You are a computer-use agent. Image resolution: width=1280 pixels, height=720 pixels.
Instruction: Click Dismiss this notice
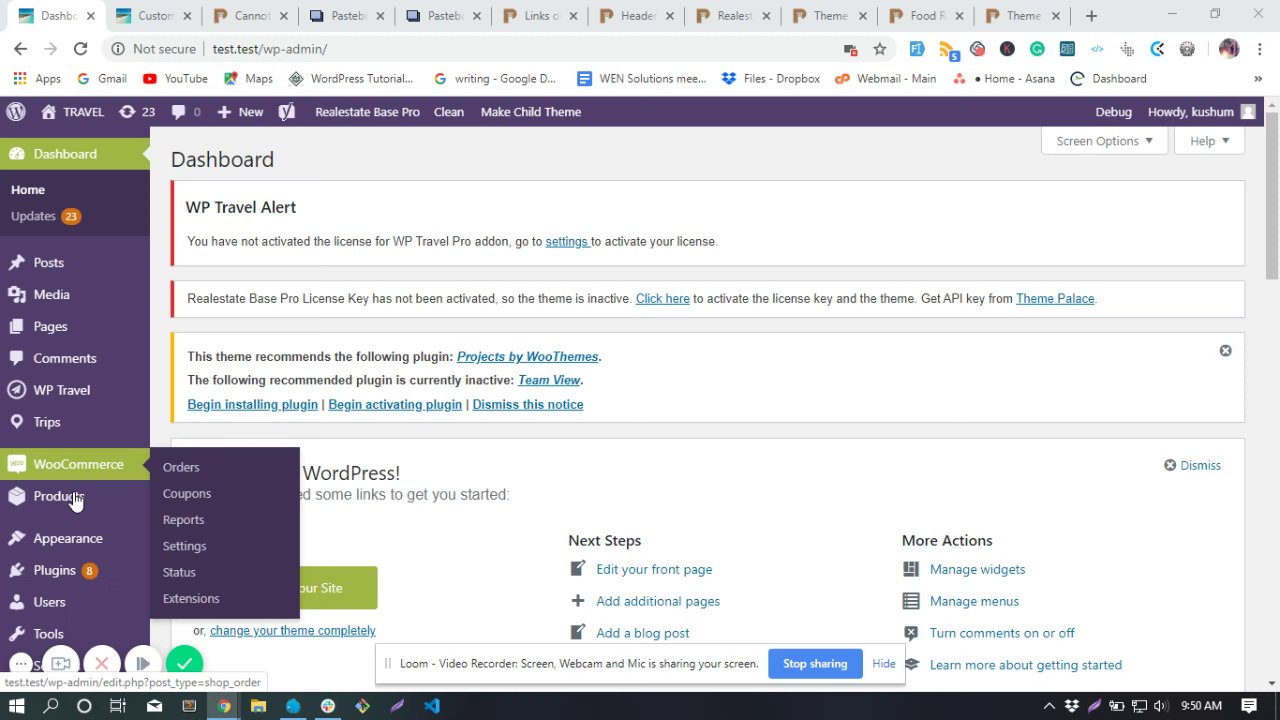527,404
